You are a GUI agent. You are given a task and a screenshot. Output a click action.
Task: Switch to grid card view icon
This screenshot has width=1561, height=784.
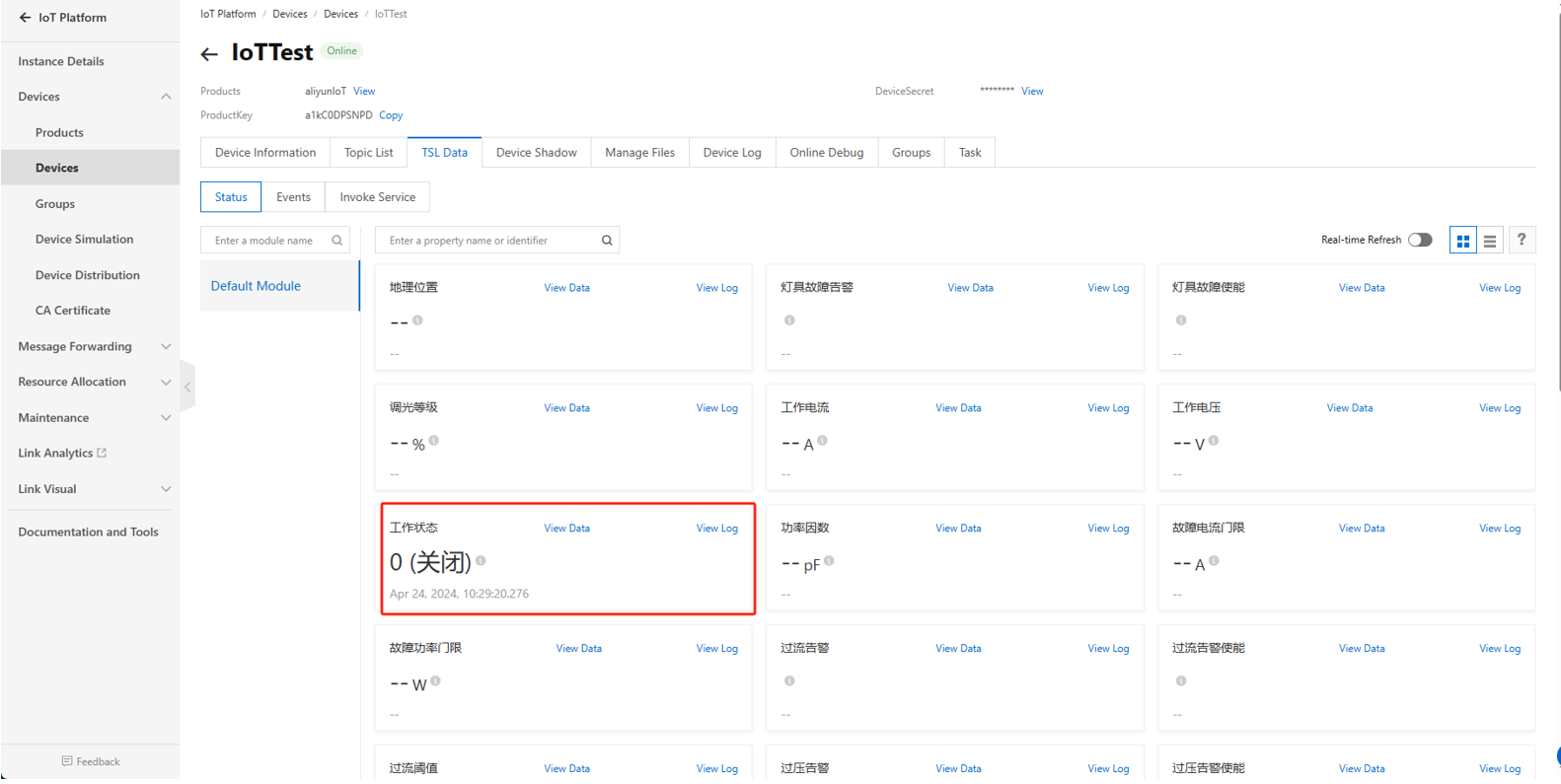click(x=1462, y=241)
